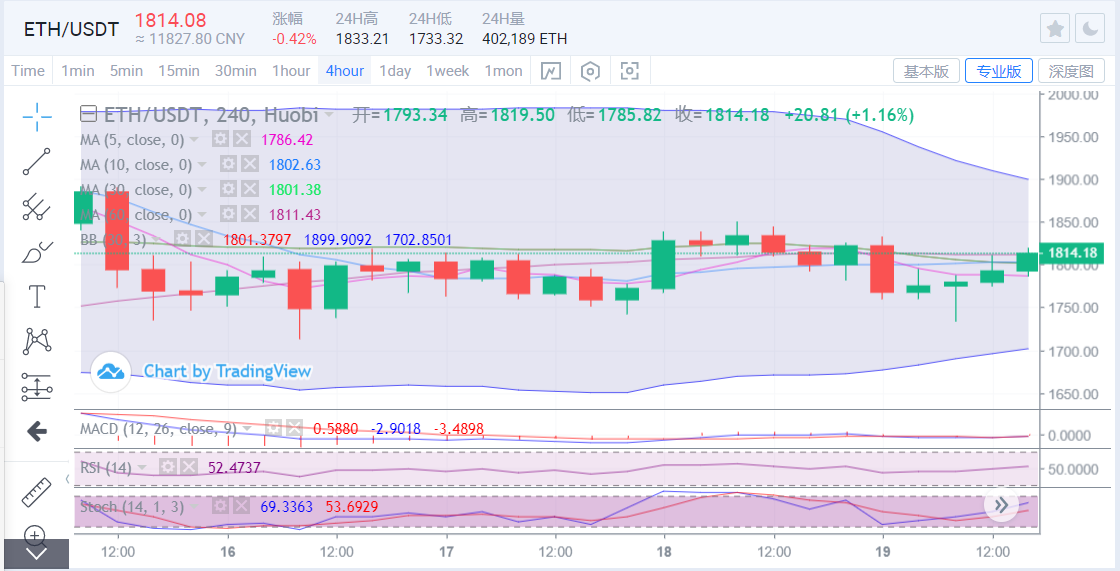Expand MA (60, close, 0) dropdown arrow
The image size is (1120, 571).
click(202, 215)
